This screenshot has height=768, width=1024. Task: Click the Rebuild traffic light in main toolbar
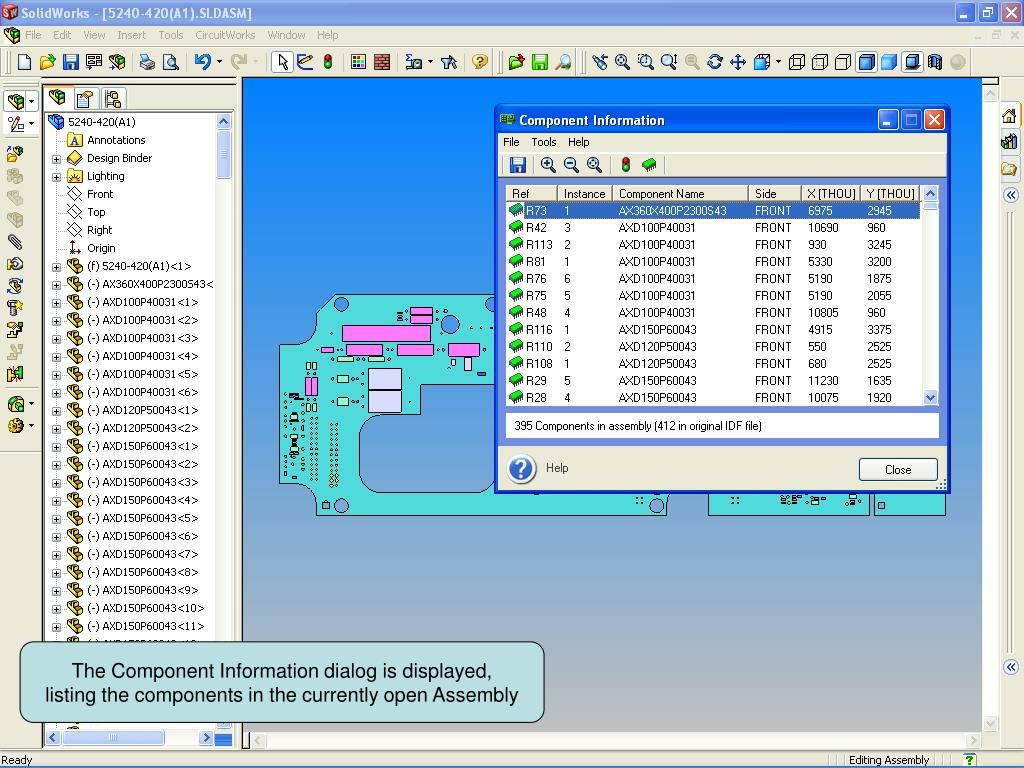tap(328, 62)
